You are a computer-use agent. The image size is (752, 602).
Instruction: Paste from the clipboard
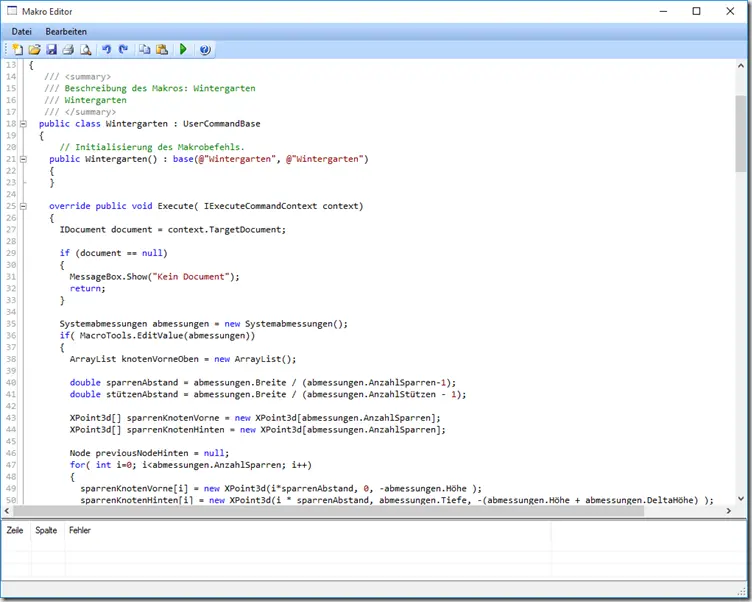[x=162, y=49]
